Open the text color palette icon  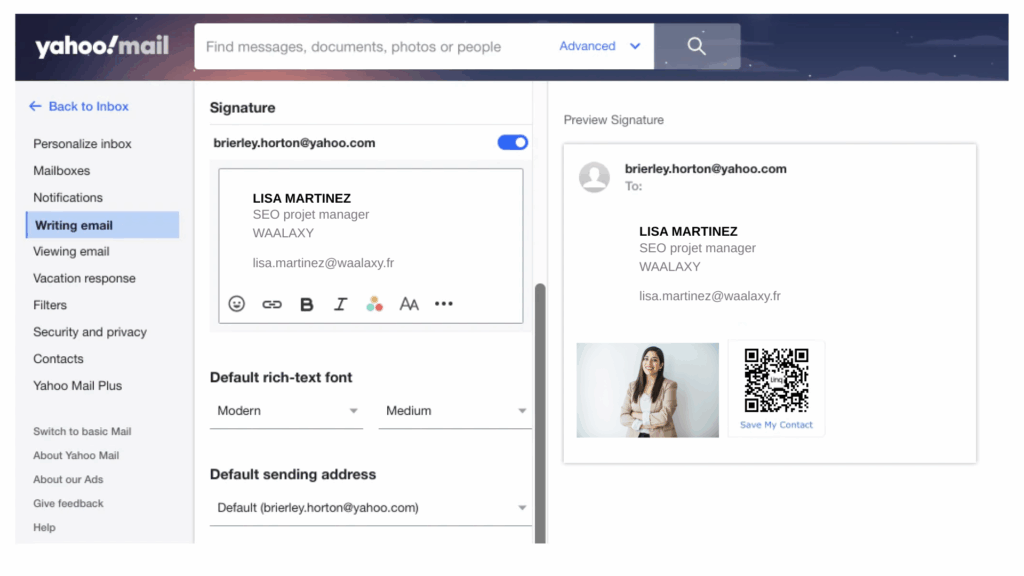[374, 303]
